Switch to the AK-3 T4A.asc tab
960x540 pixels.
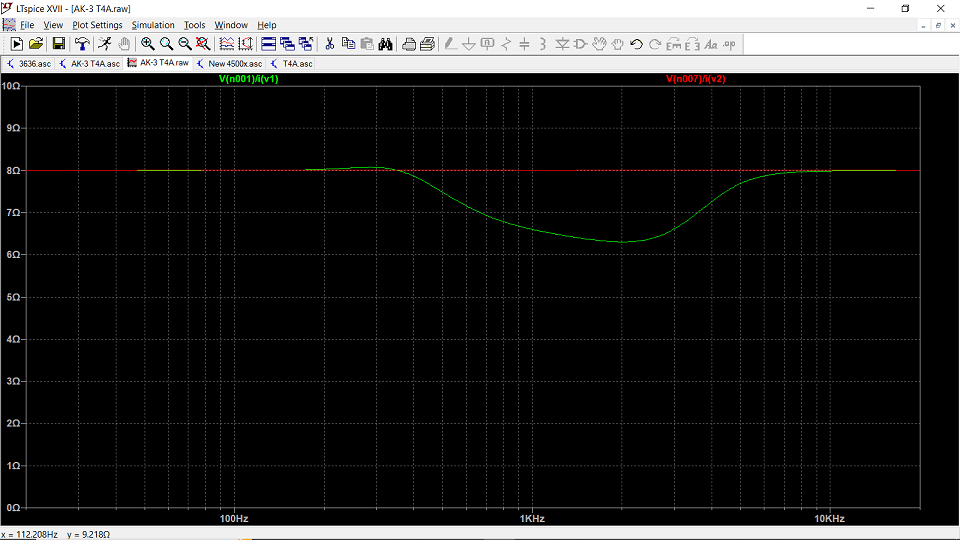(x=89, y=64)
